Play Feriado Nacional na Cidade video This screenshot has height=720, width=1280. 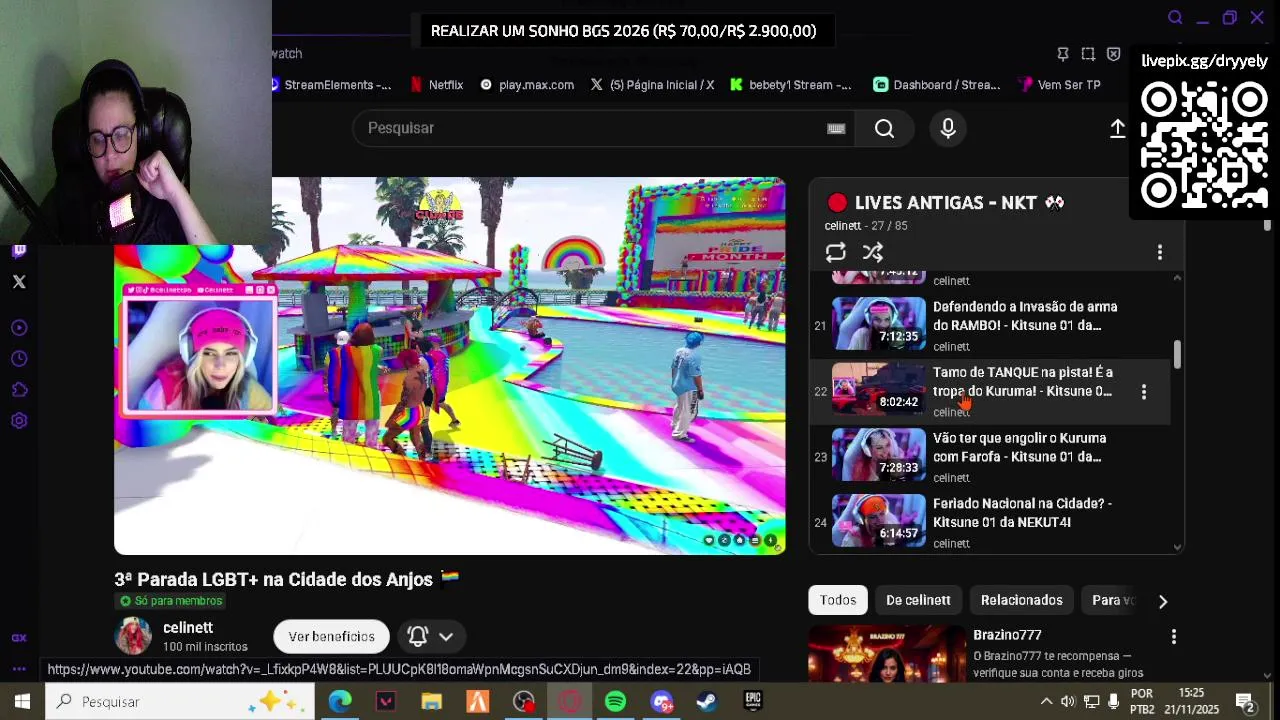[x=1022, y=513]
